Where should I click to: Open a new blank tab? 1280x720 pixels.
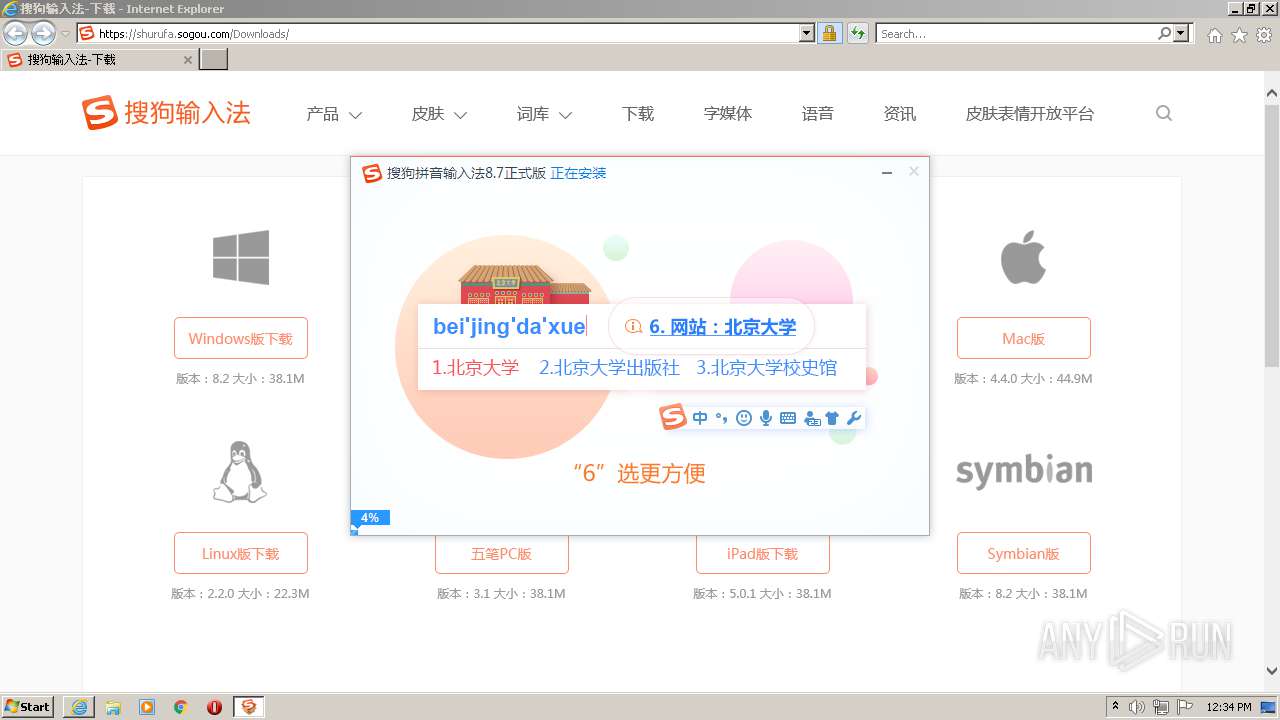(214, 60)
